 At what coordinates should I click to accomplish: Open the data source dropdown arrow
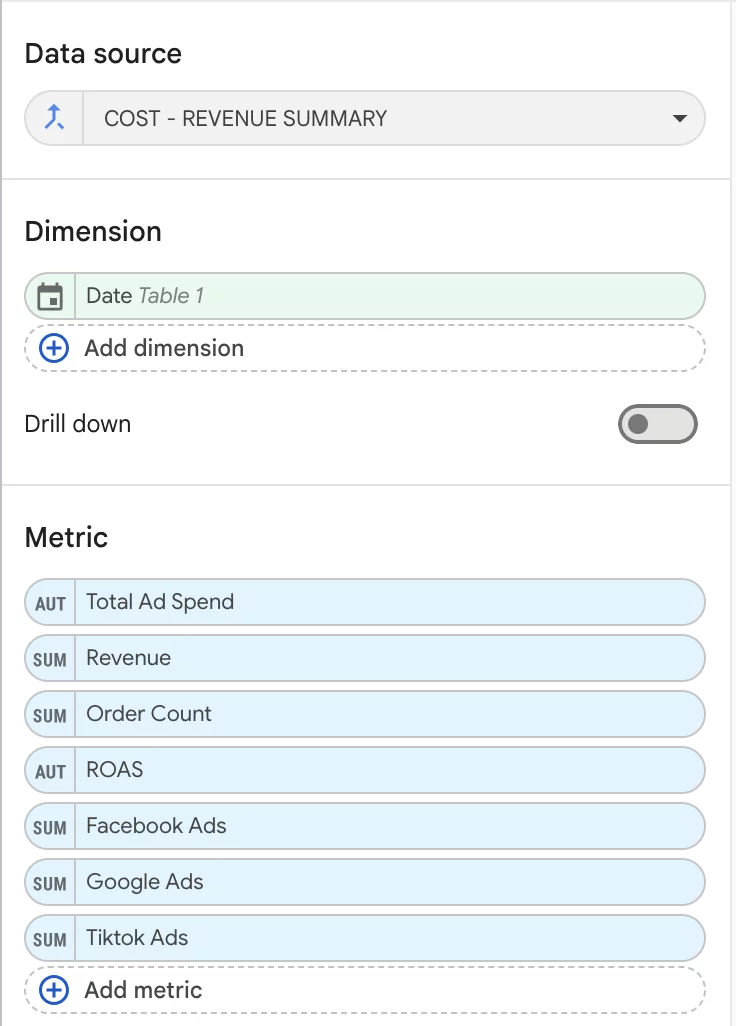(680, 118)
